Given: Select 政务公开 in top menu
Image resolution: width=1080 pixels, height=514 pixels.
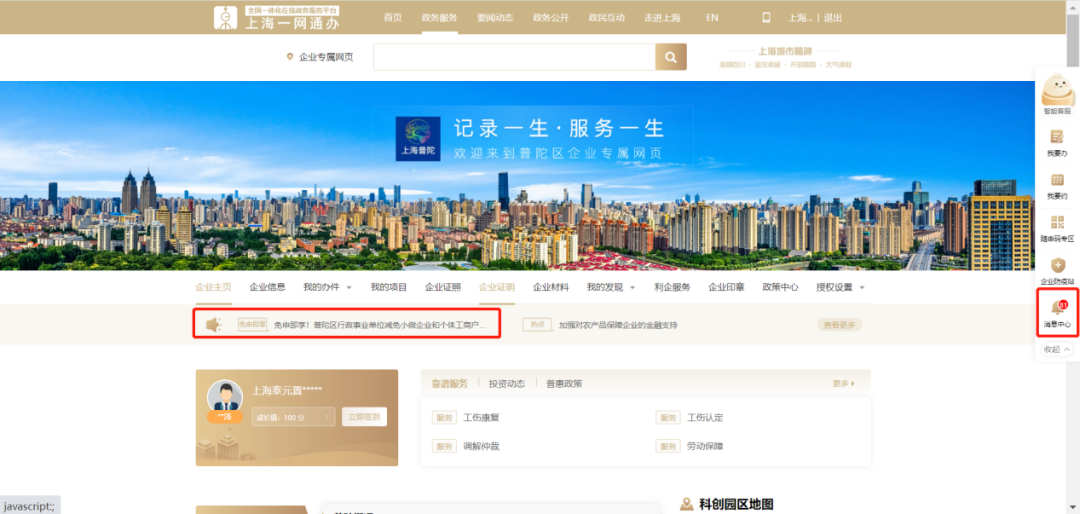Looking at the screenshot, I should 551,18.
